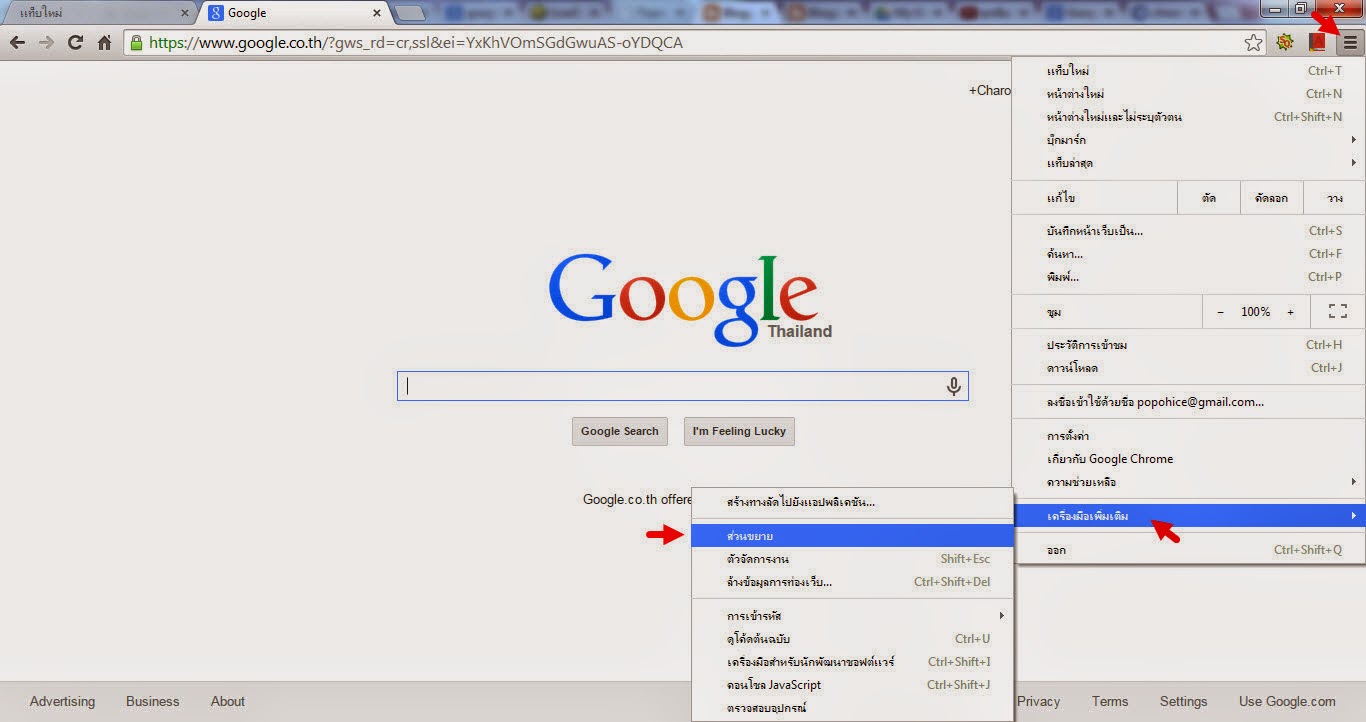Reload the current page
This screenshot has width=1366, height=722.
tap(75, 43)
